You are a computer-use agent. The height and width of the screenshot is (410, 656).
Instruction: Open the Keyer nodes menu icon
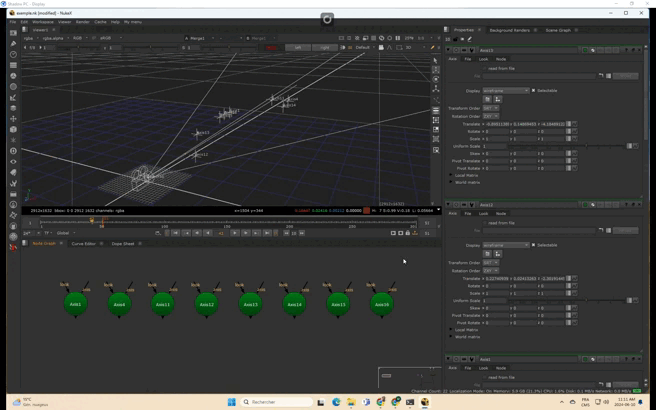13,97
